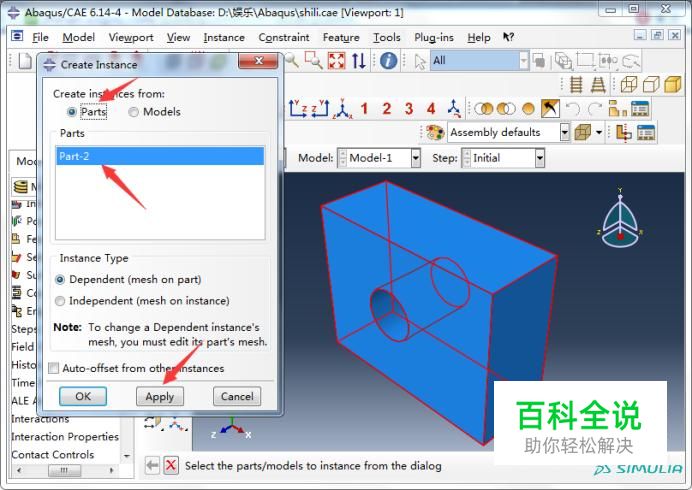Click the Cancel button
The image size is (692, 490).
pos(237,396)
